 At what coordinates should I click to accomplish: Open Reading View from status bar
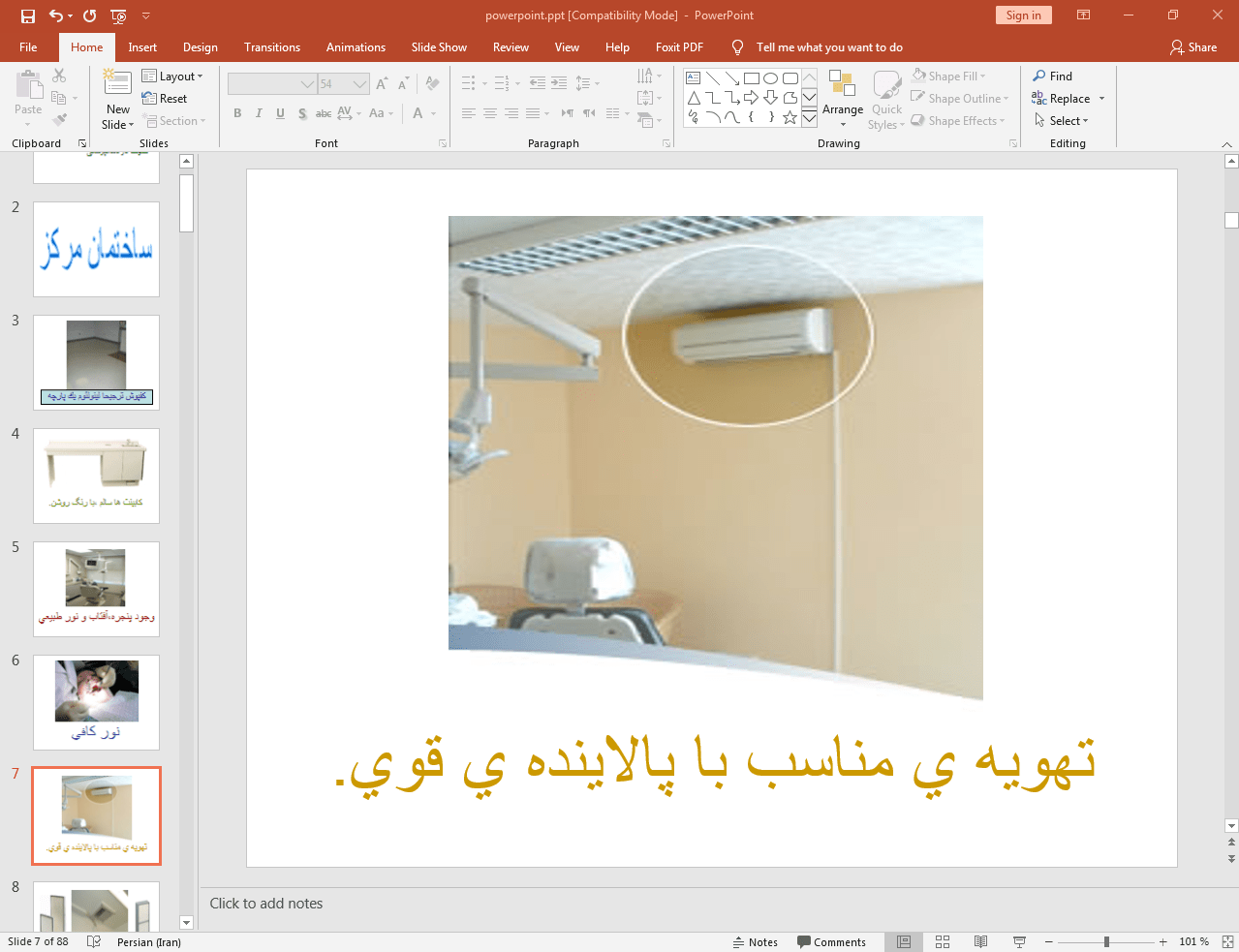pyautogui.click(x=980, y=941)
